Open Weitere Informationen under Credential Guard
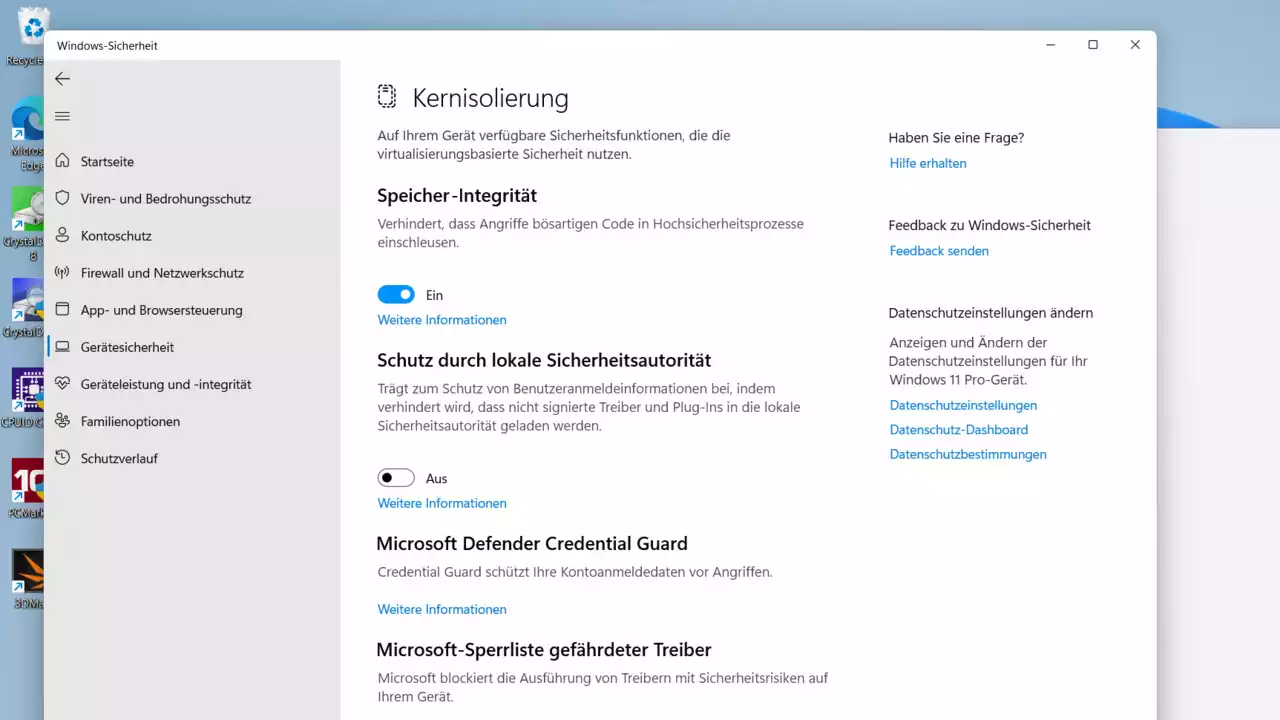 coord(442,609)
